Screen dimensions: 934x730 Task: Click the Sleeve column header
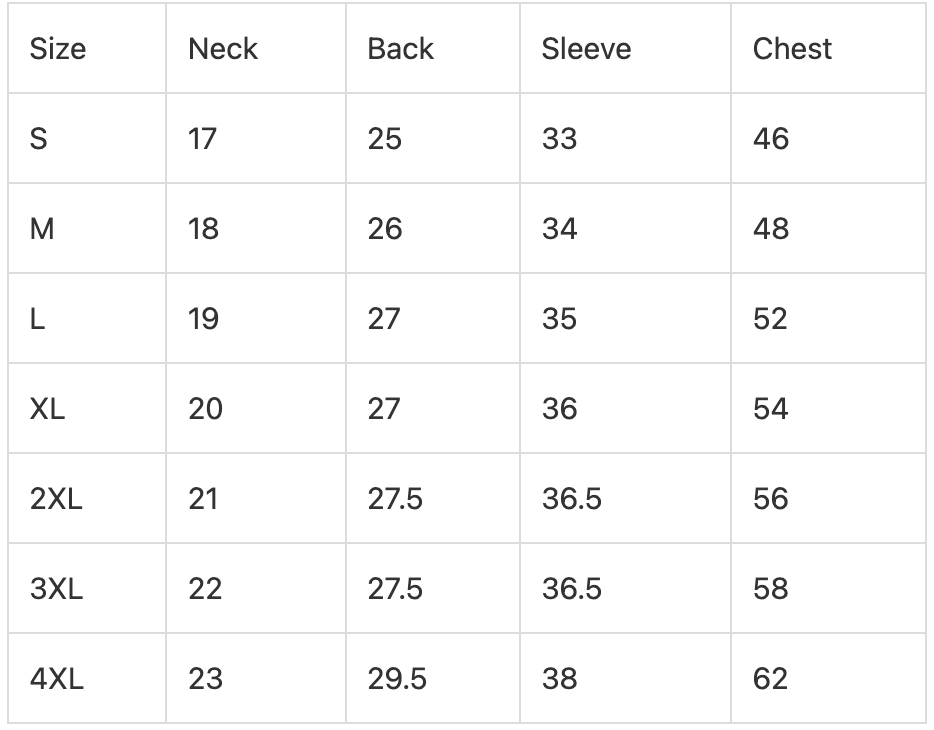(586, 49)
